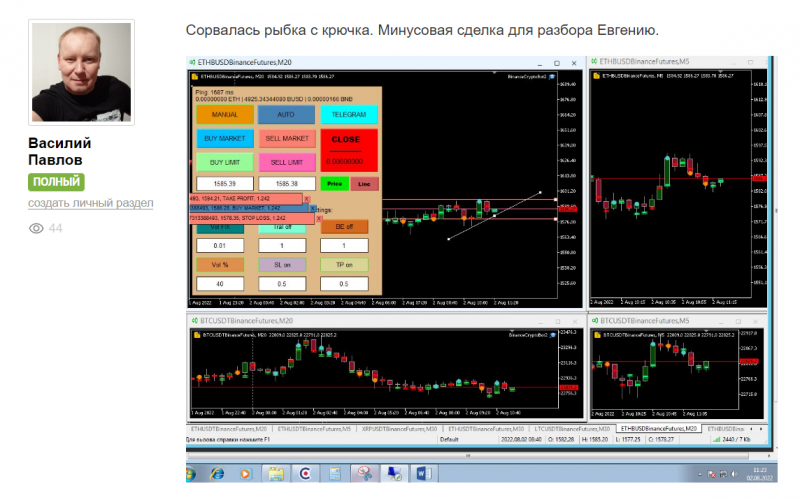Toggle the SL on button
800x500 pixels.
click(282, 265)
